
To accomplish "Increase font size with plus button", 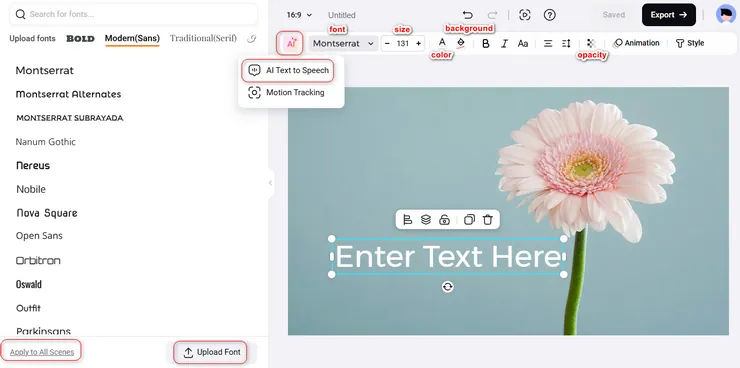I will tap(418, 43).
